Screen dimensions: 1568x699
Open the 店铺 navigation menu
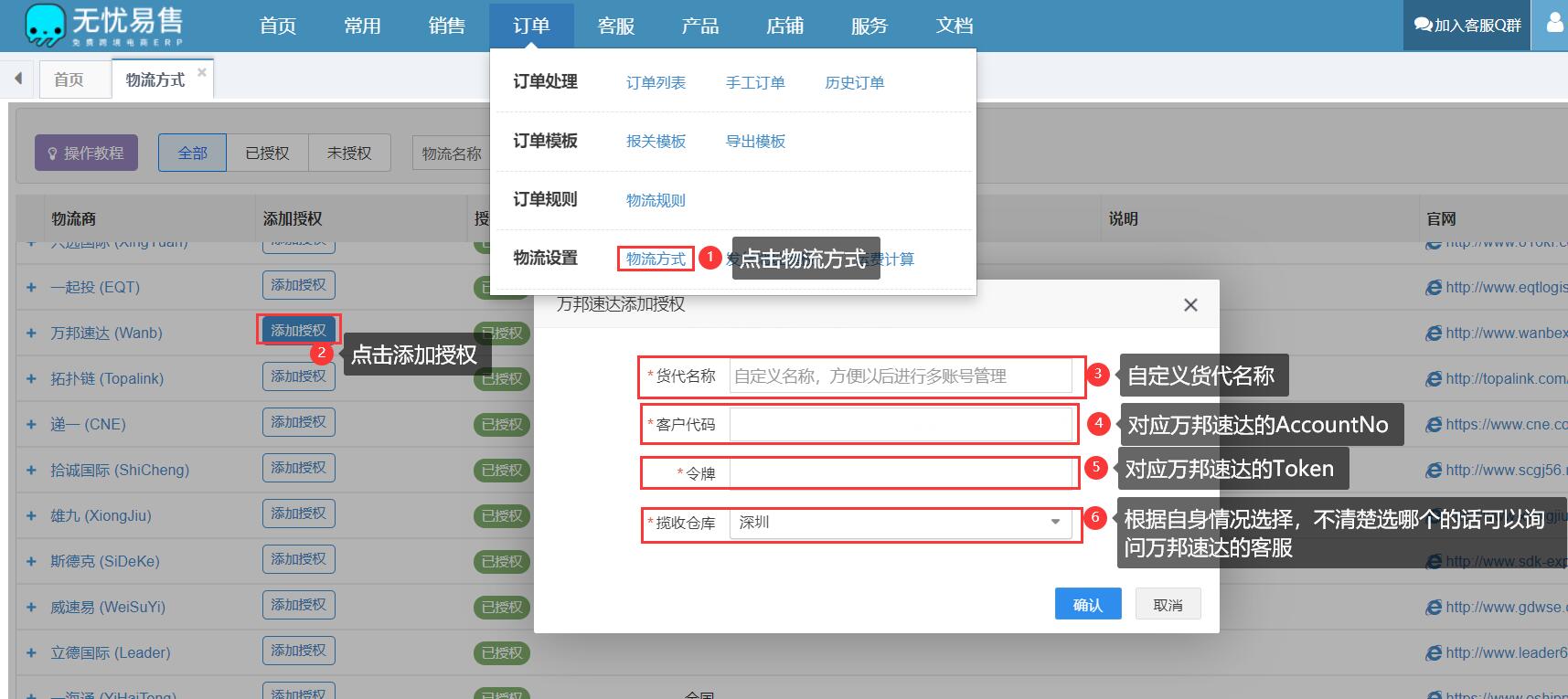[x=784, y=26]
